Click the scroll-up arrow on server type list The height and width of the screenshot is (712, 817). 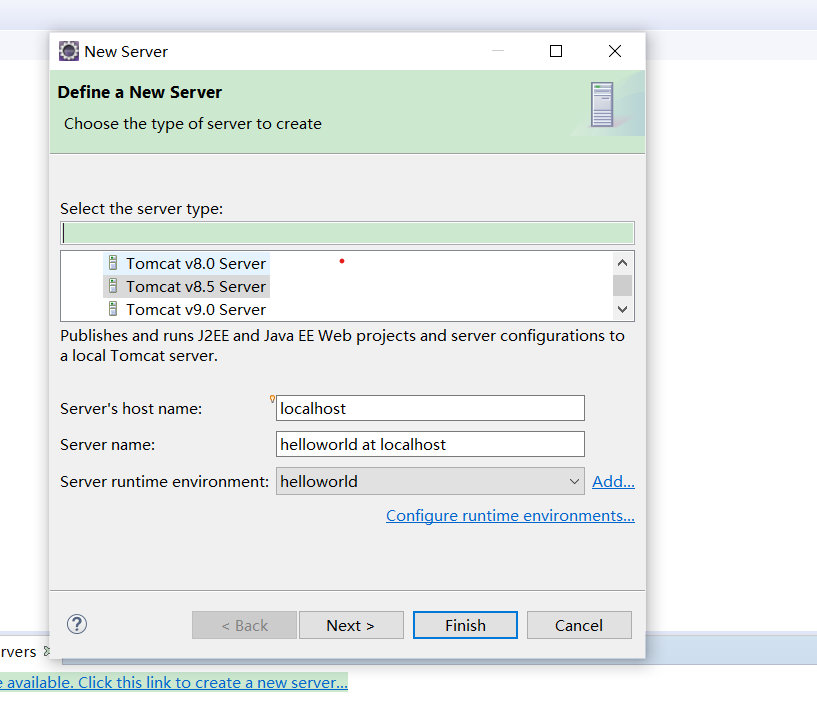tap(622, 262)
